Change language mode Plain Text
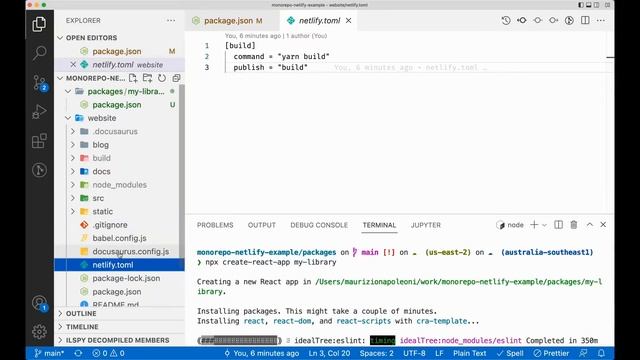 point(469,353)
